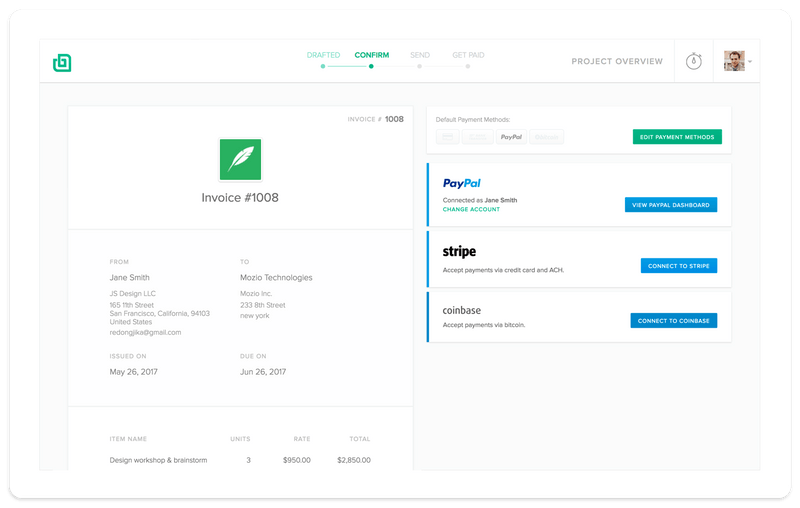Viewport: 800px width, 508px height.
Task: Click the Send progress dot
Action: pyautogui.click(x=419, y=66)
